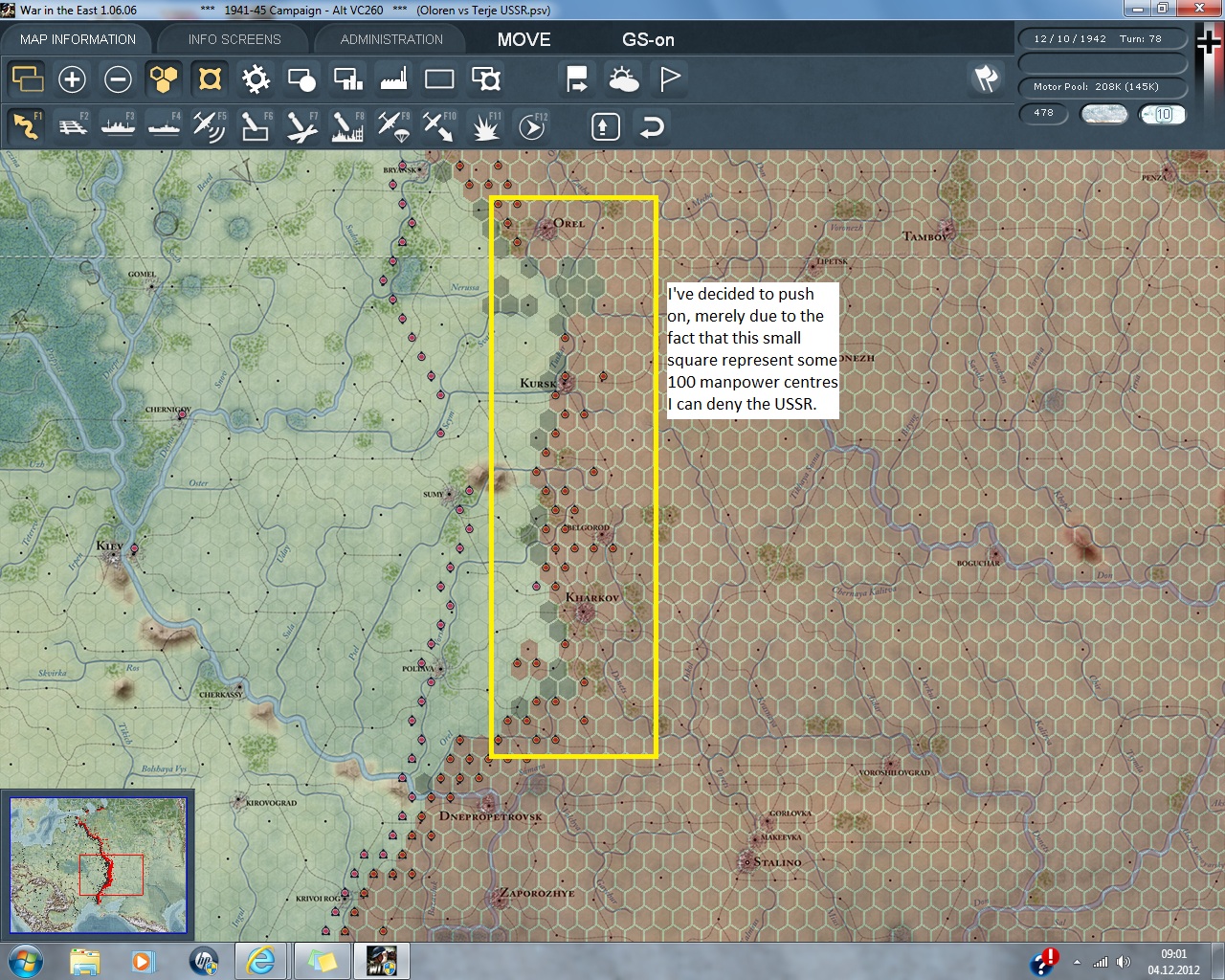
Task: Click the Kharkov city on the map
Action: [x=581, y=612]
